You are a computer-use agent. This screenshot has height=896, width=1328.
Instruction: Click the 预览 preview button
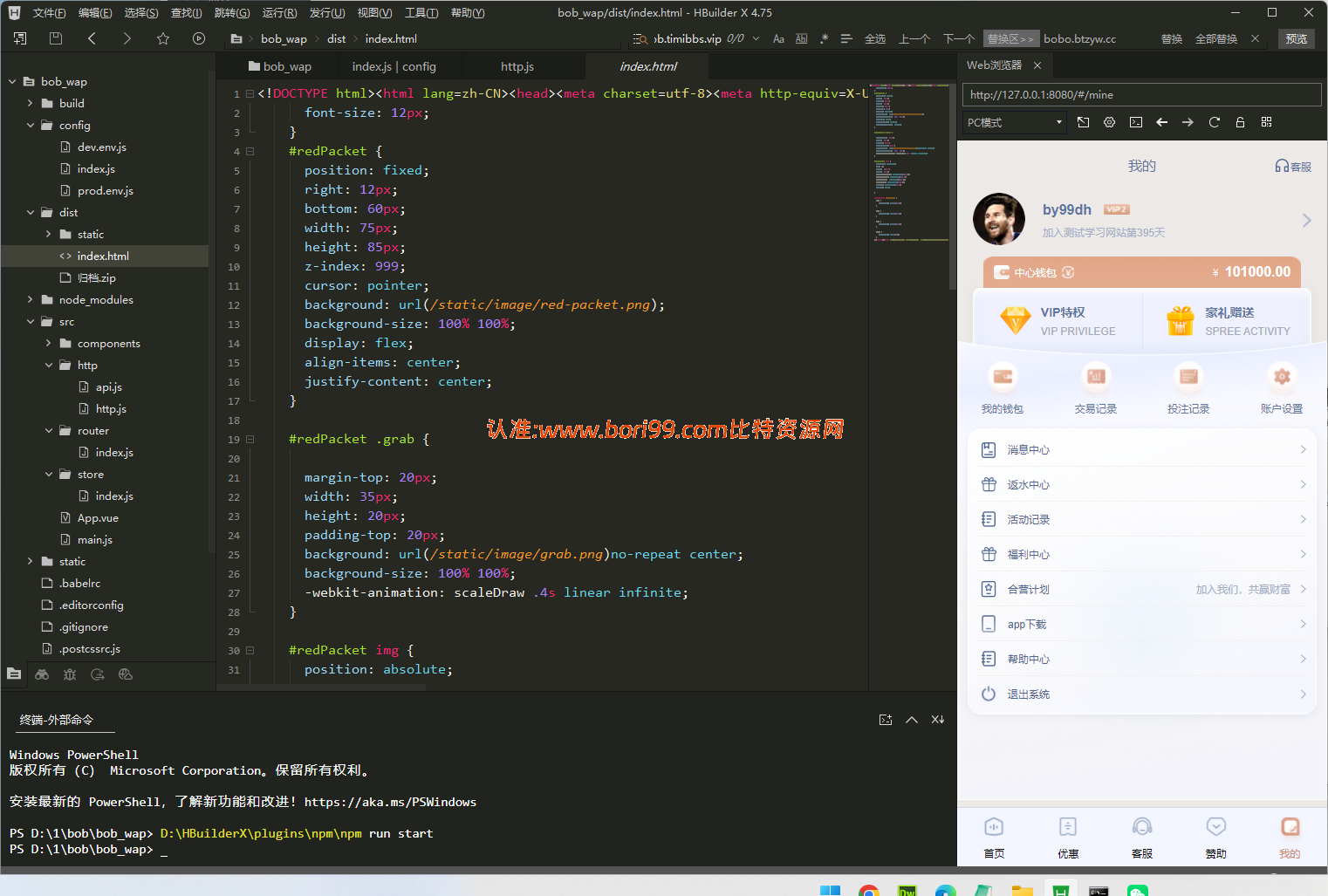1297,38
